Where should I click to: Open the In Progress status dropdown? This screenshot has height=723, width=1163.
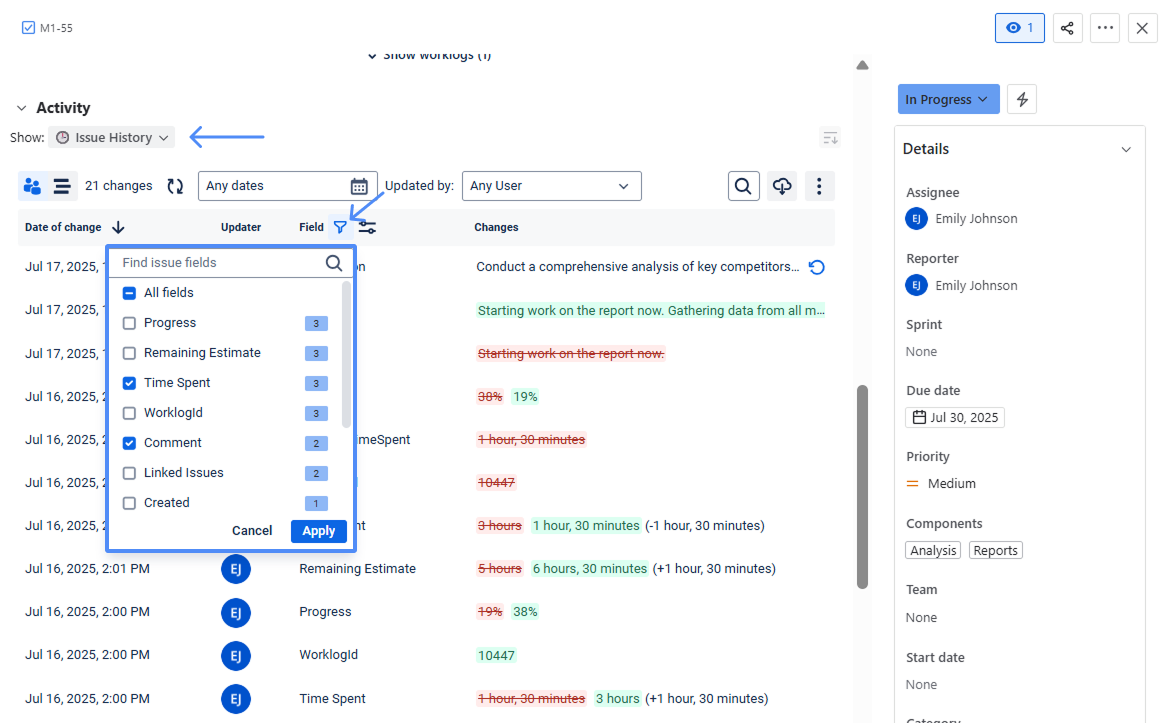pyautogui.click(x=948, y=99)
